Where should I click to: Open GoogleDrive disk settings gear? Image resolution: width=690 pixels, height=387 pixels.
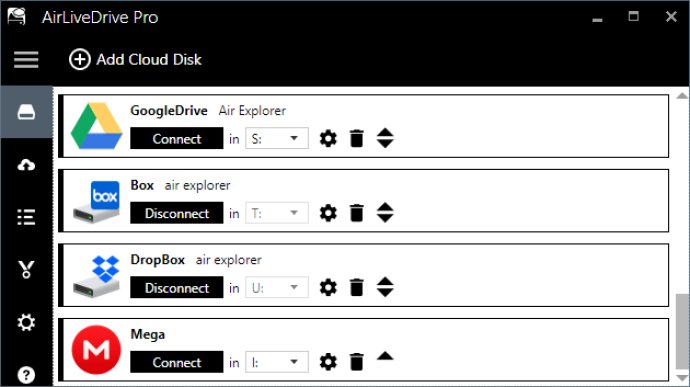tap(328, 139)
